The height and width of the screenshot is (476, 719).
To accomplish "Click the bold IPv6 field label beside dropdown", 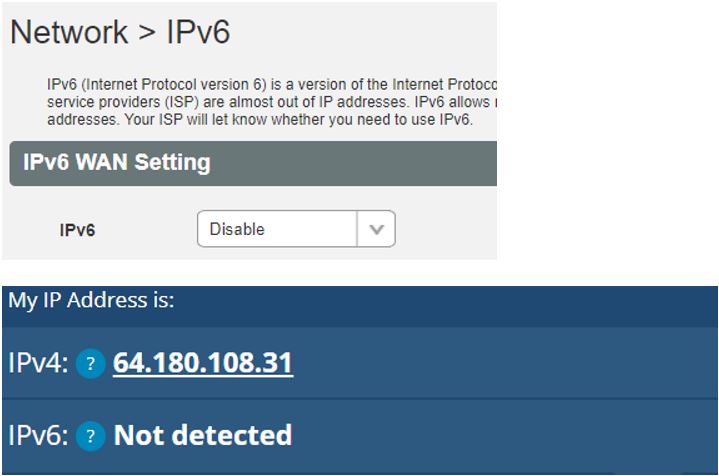I will pos(77,230).
